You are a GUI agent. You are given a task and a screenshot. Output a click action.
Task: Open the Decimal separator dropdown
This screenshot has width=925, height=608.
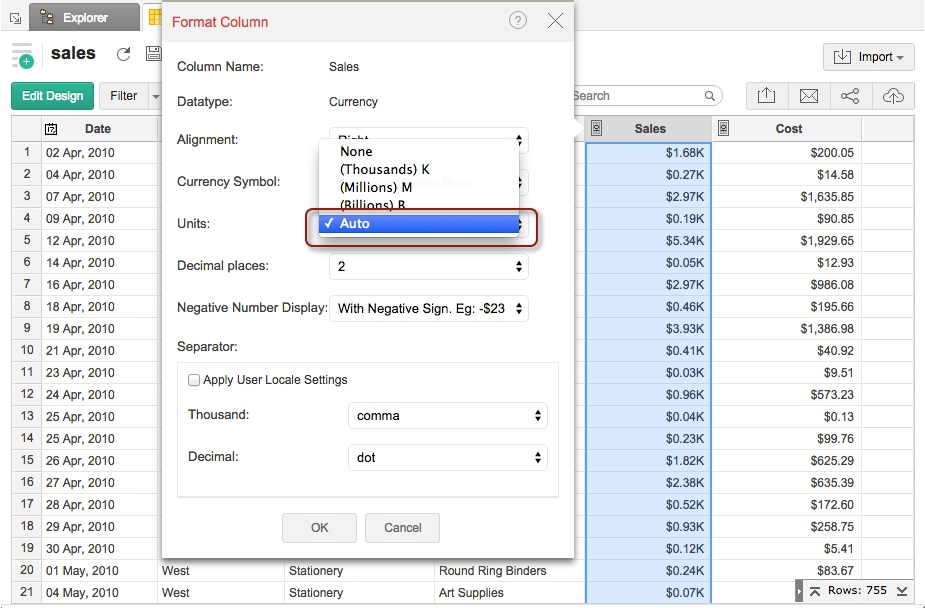(x=447, y=457)
